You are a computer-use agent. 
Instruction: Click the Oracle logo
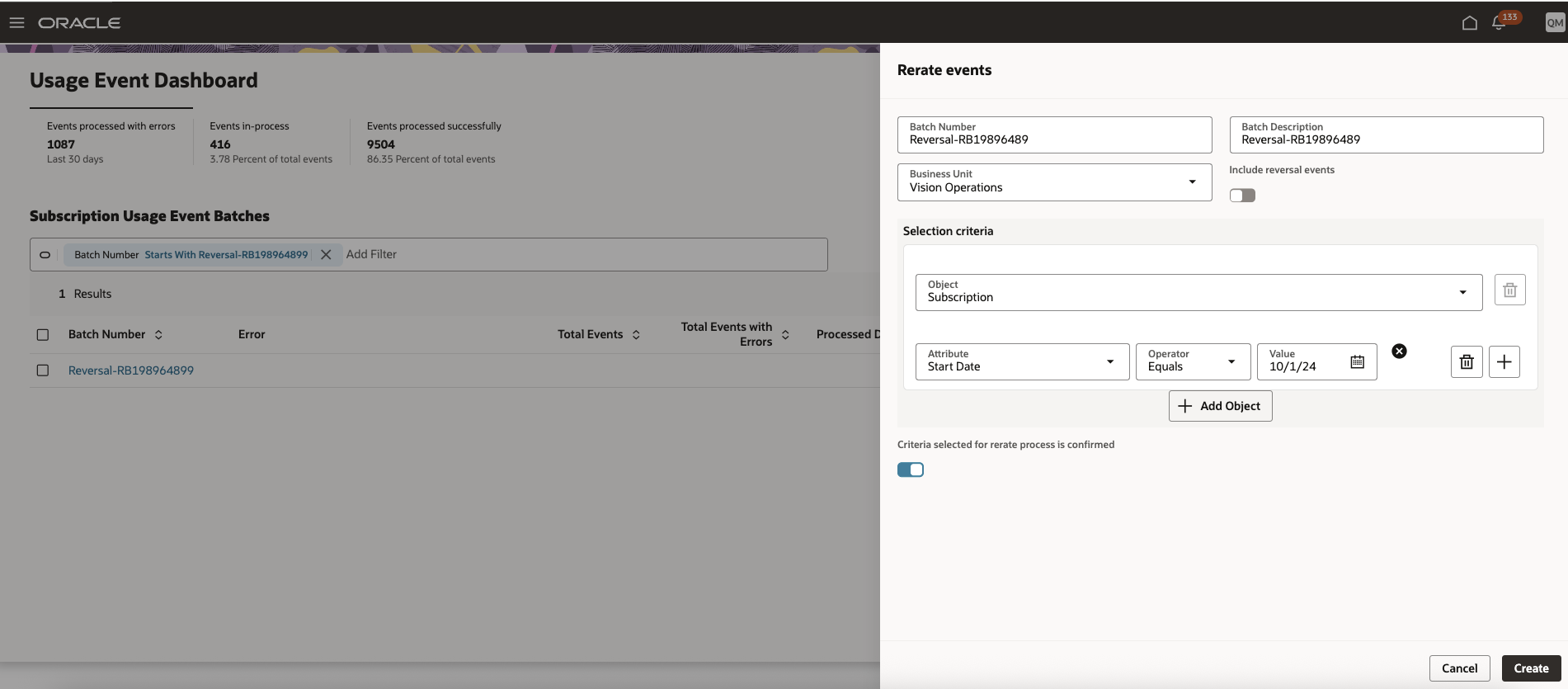[79, 23]
